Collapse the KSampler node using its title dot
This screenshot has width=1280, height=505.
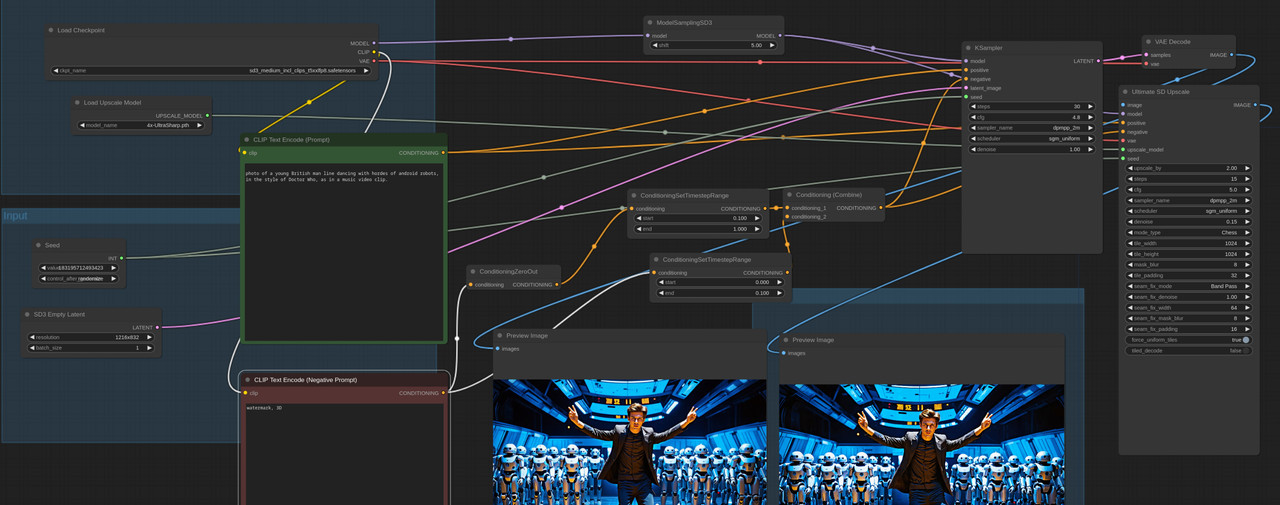[x=969, y=47]
